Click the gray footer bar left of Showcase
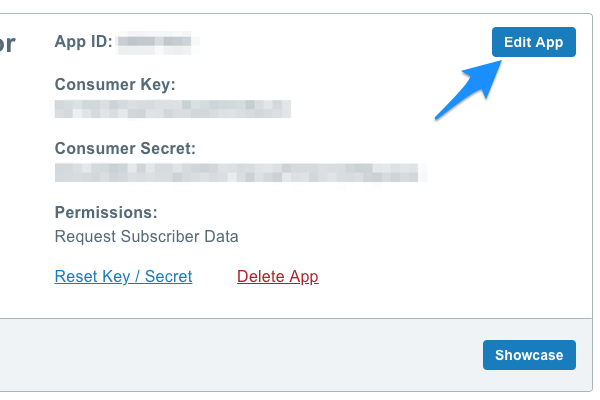600x400 pixels. click(240, 355)
